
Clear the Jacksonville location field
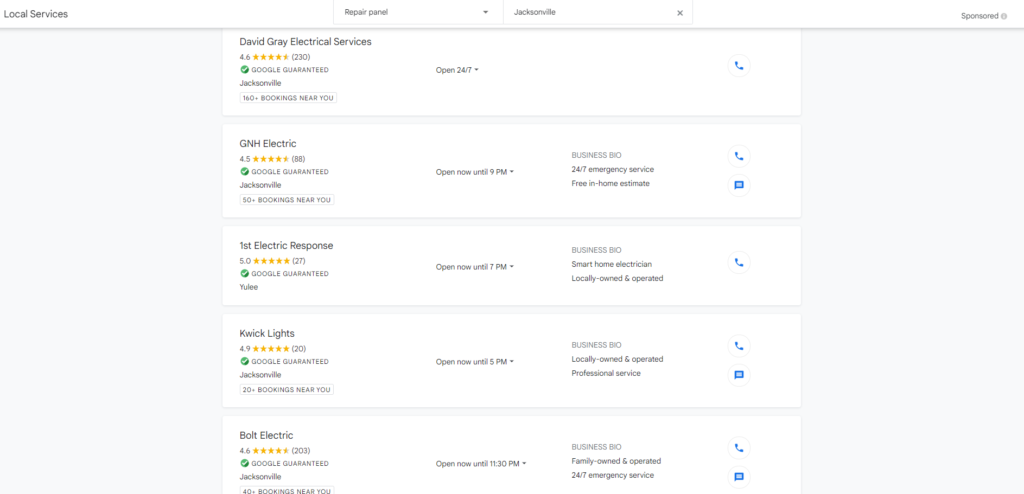[x=680, y=13]
